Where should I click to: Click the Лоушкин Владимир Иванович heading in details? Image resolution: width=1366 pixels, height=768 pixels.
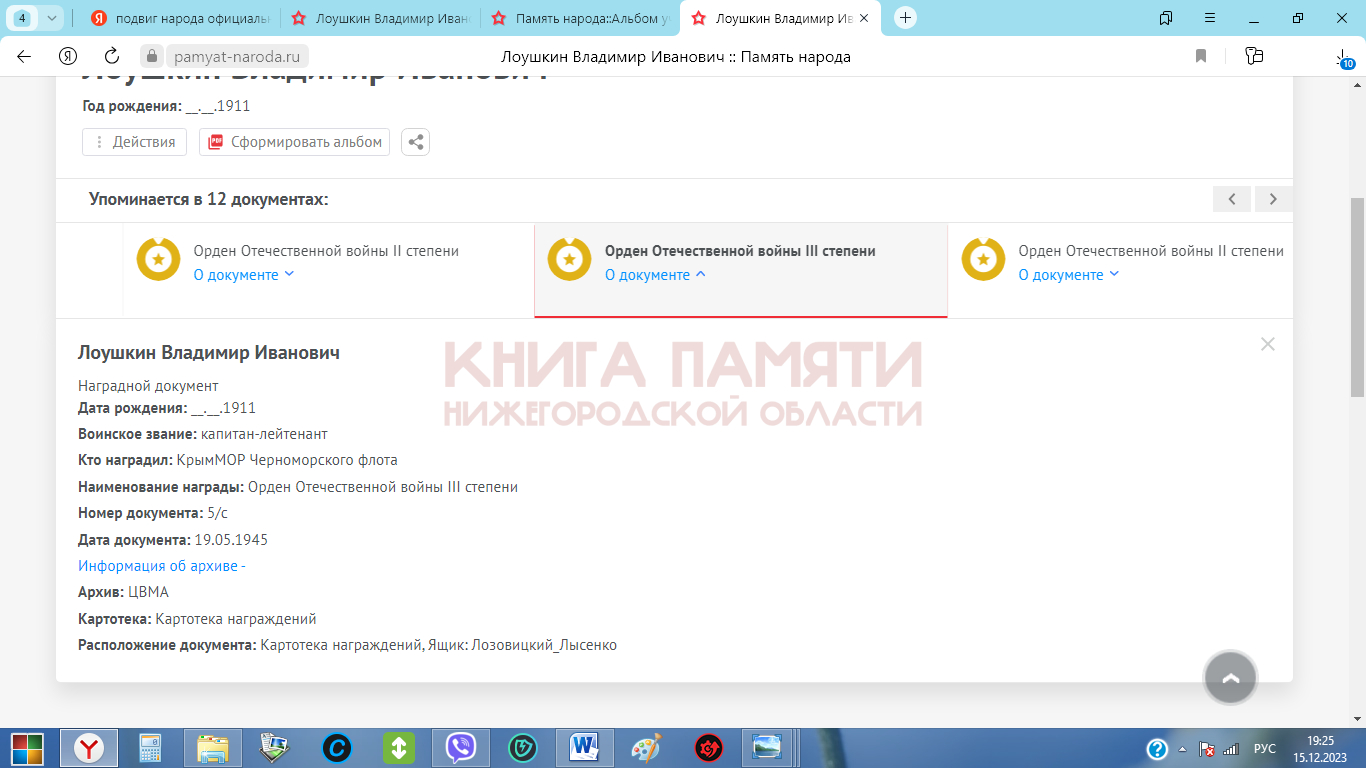click(x=209, y=353)
